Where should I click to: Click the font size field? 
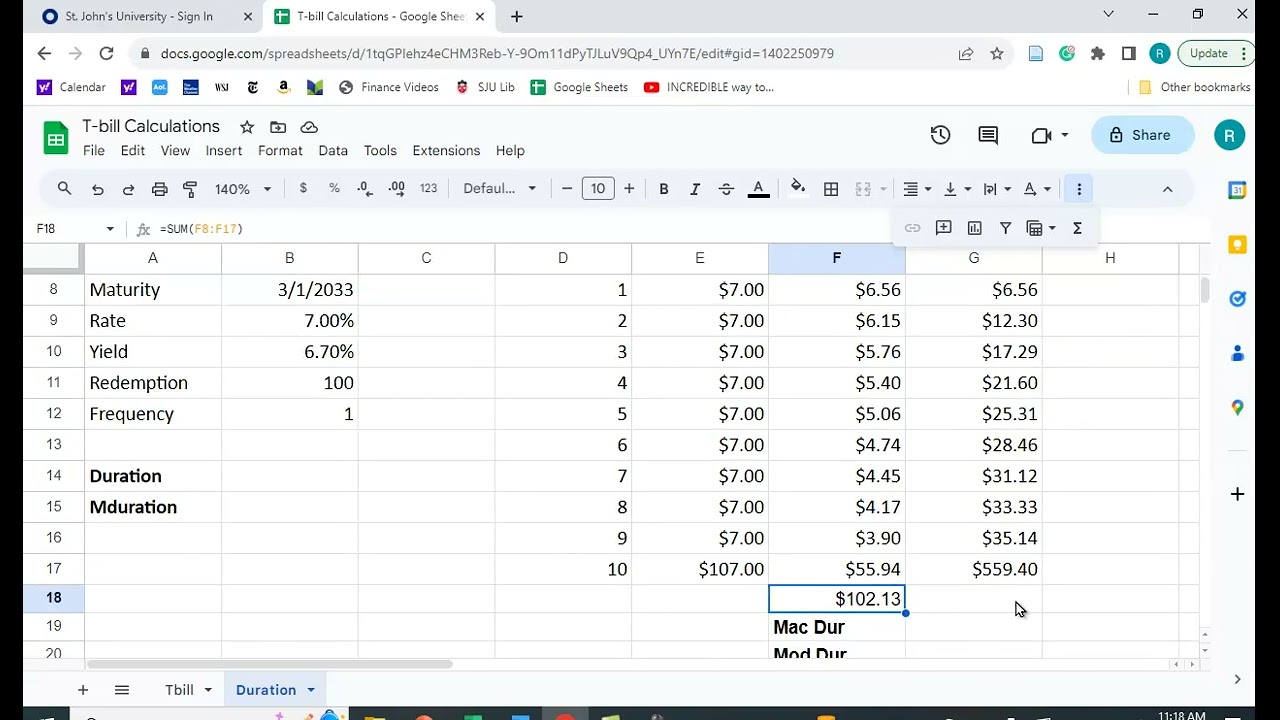point(598,188)
